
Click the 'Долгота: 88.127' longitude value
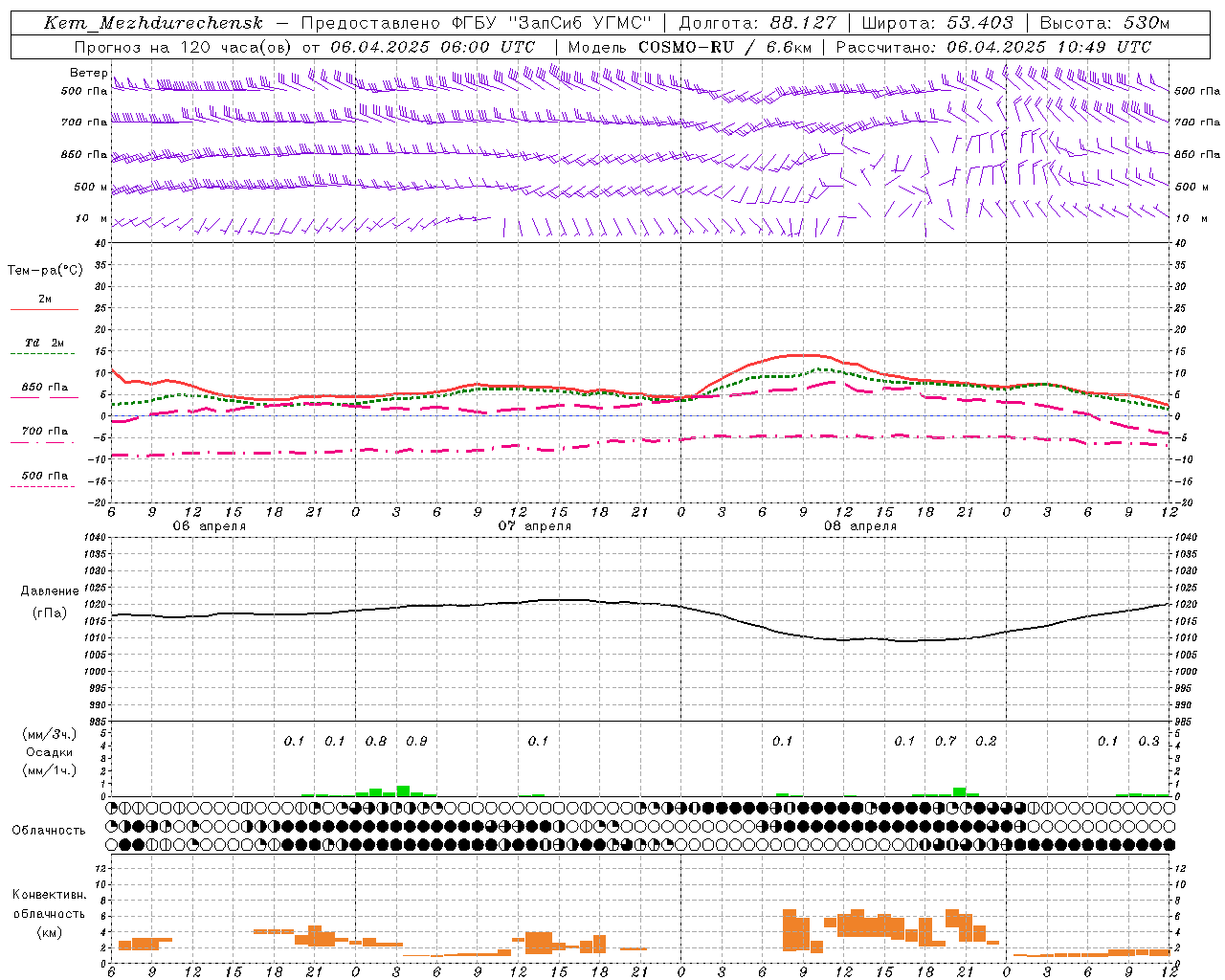click(x=757, y=23)
